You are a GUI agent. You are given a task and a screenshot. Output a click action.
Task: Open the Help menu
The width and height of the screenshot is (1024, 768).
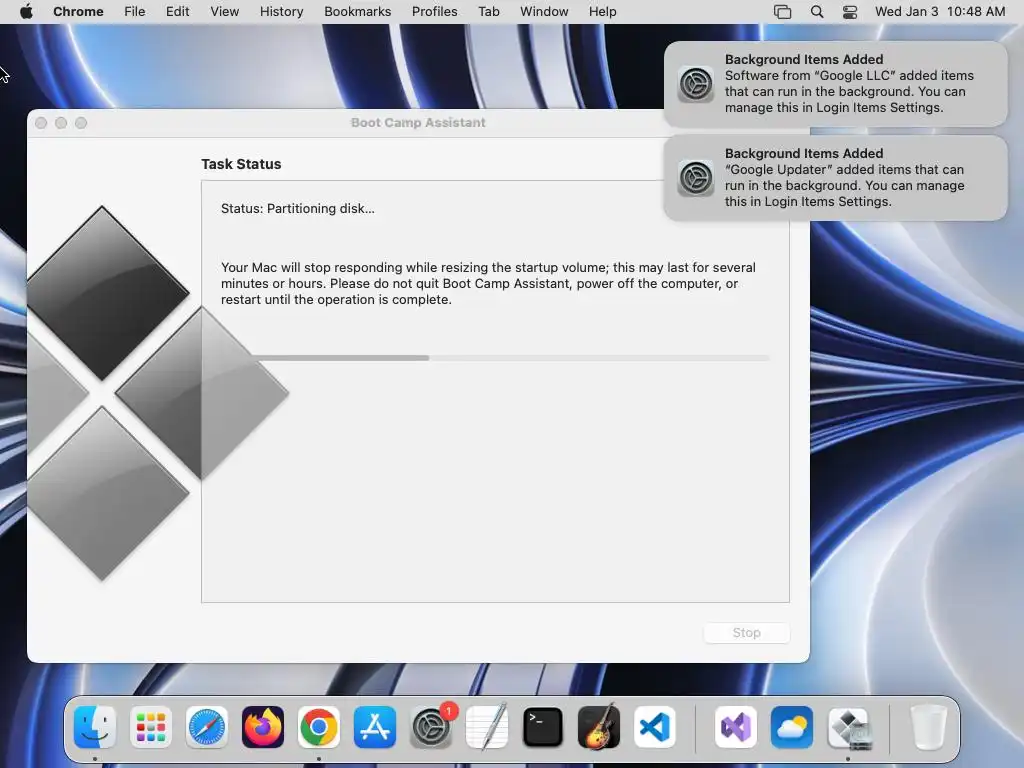[x=602, y=12]
